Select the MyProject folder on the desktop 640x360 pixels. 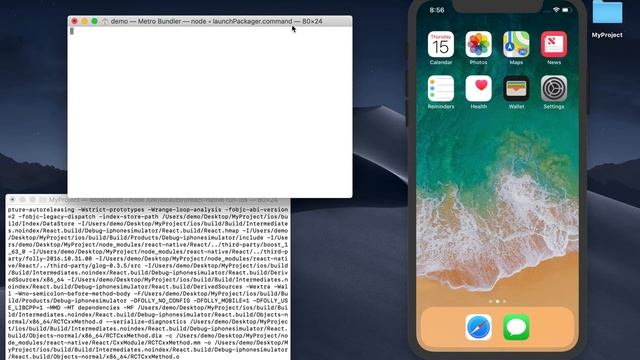607,18
